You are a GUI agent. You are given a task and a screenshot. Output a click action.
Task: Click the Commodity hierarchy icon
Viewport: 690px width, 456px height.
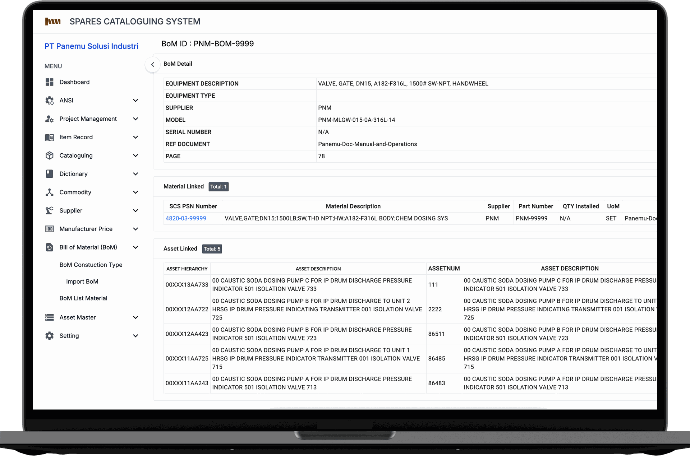point(49,192)
